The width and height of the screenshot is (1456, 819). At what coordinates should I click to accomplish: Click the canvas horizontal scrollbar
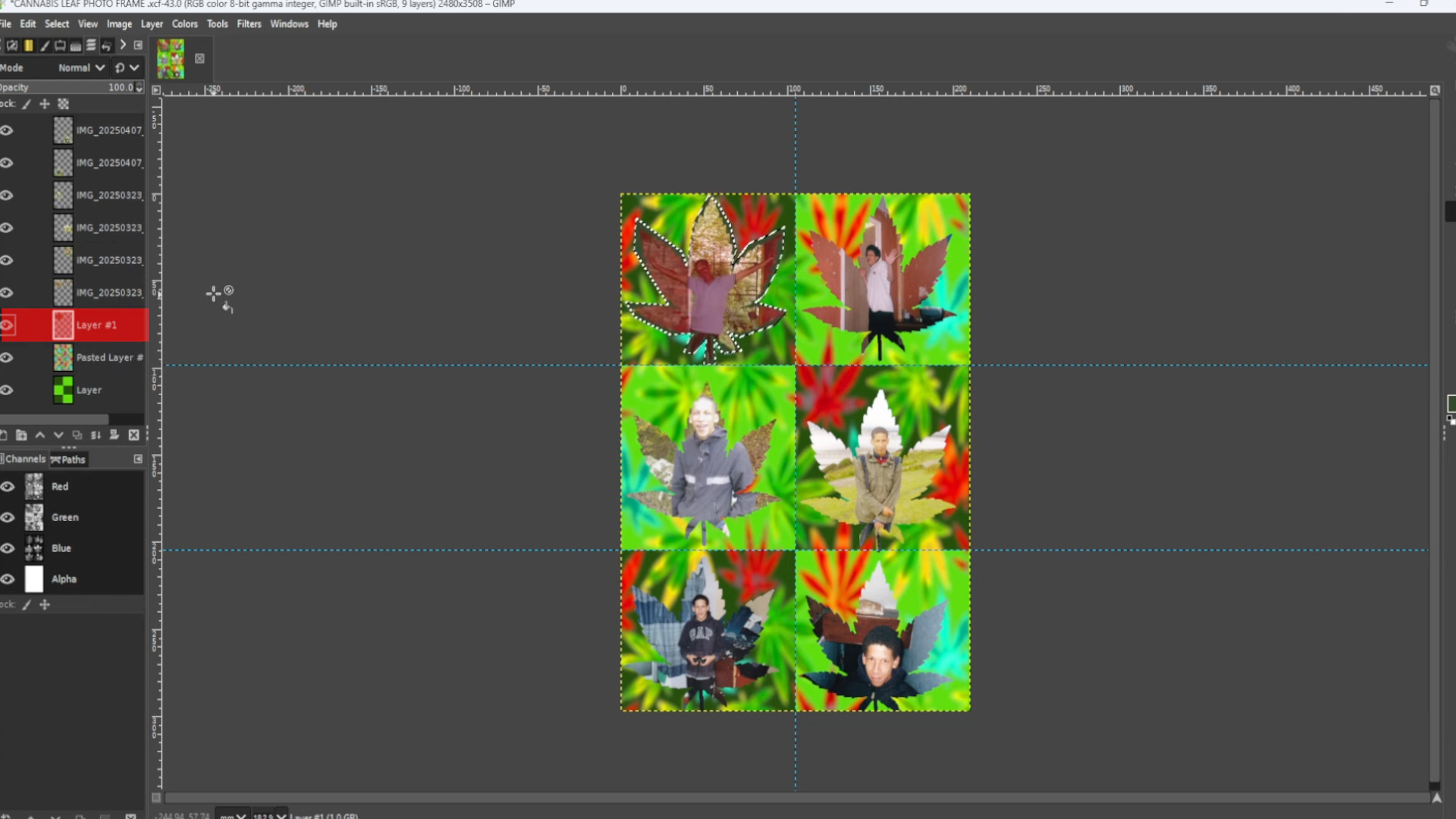coord(796,798)
